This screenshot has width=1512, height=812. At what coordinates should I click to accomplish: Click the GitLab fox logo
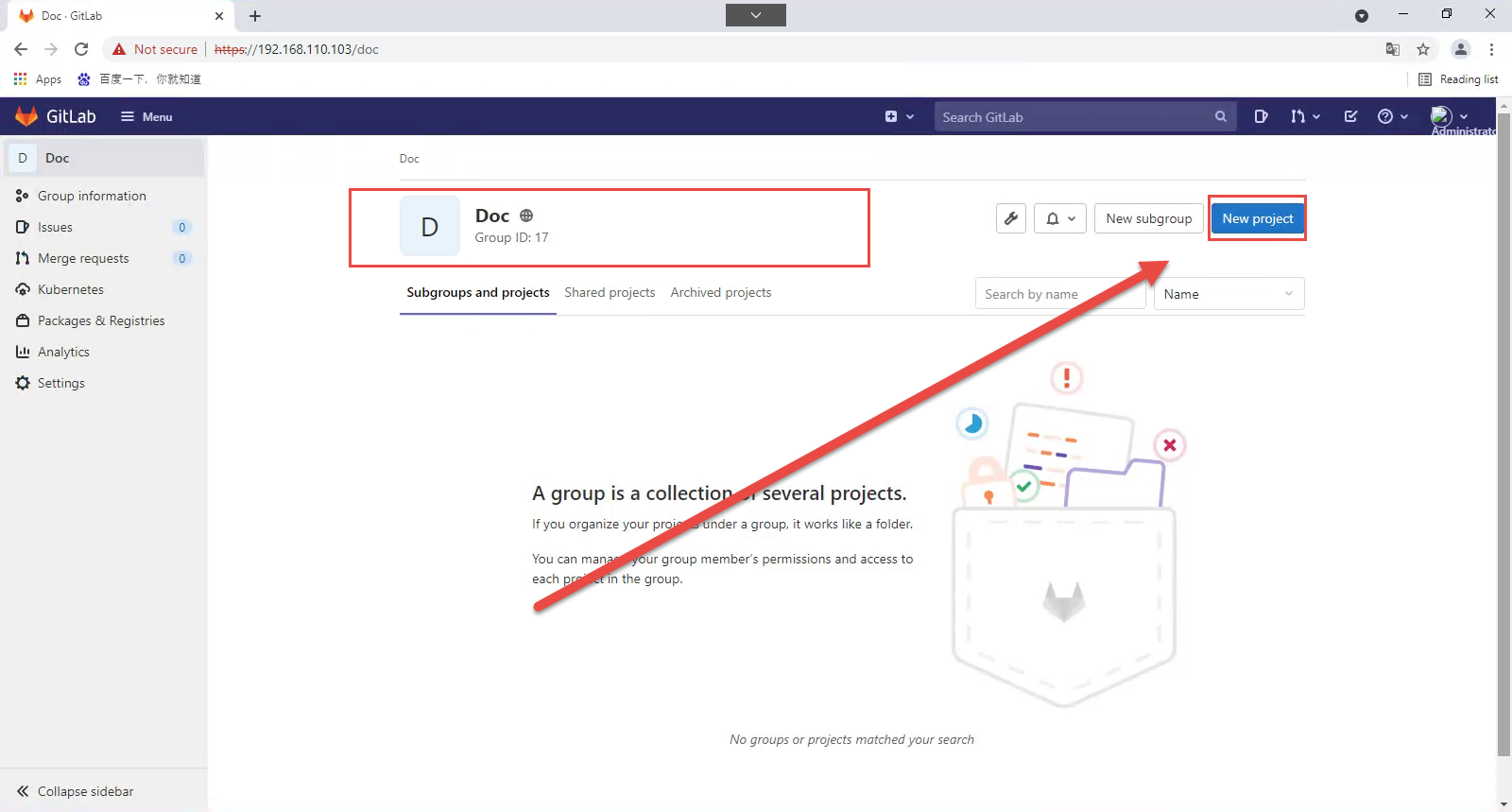click(x=26, y=116)
